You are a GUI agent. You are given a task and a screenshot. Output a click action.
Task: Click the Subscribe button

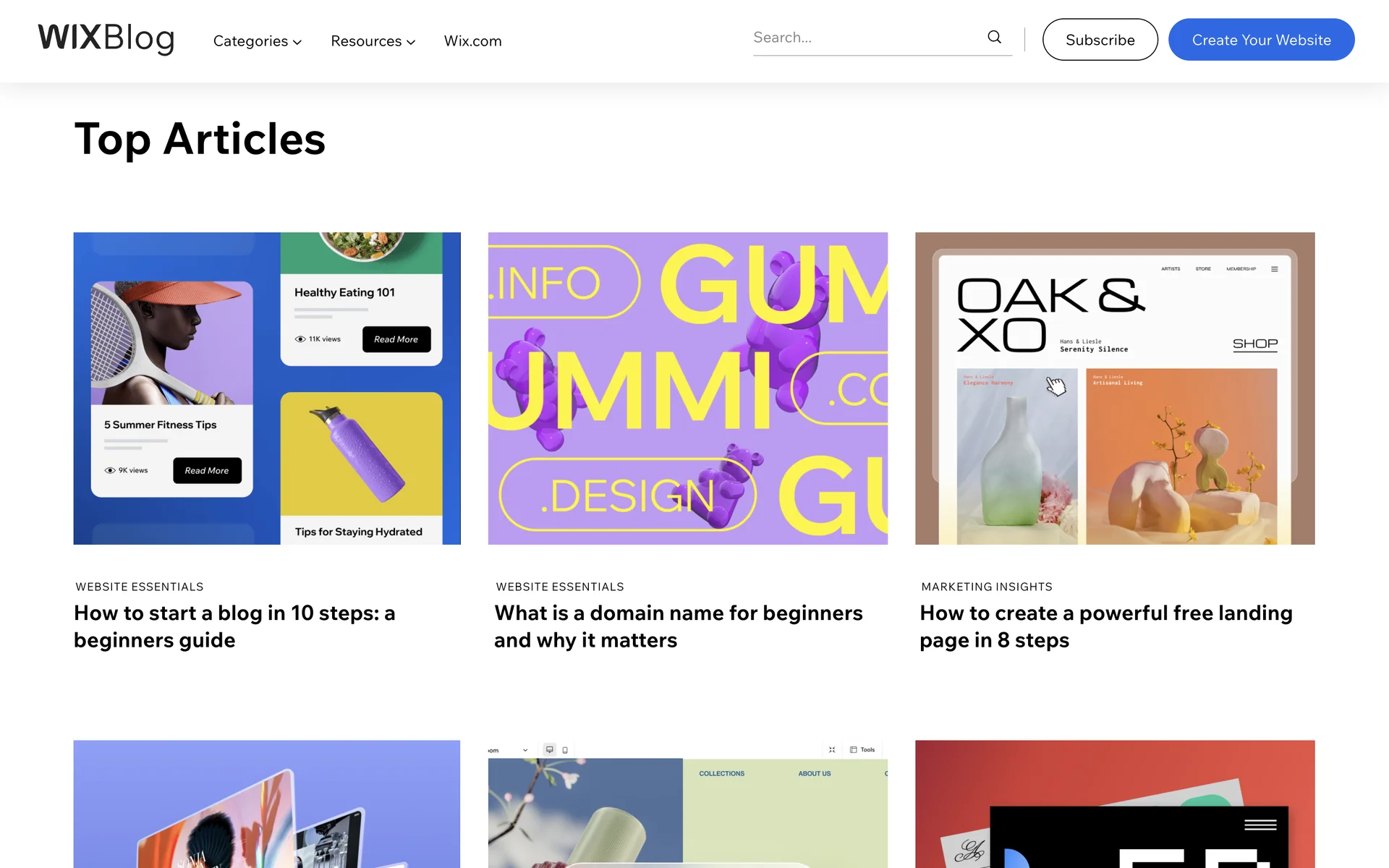[1100, 40]
